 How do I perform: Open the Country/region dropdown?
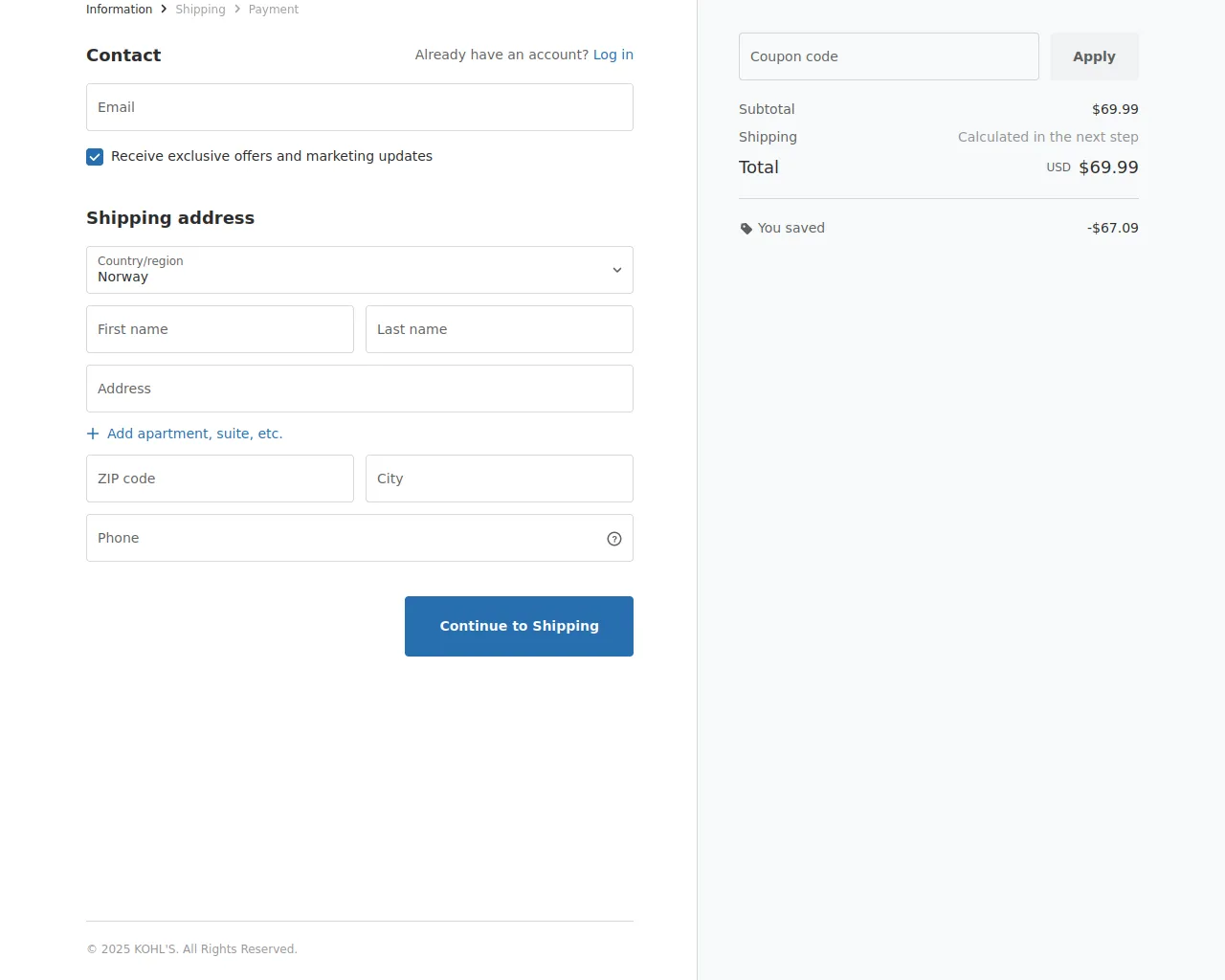(x=359, y=270)
